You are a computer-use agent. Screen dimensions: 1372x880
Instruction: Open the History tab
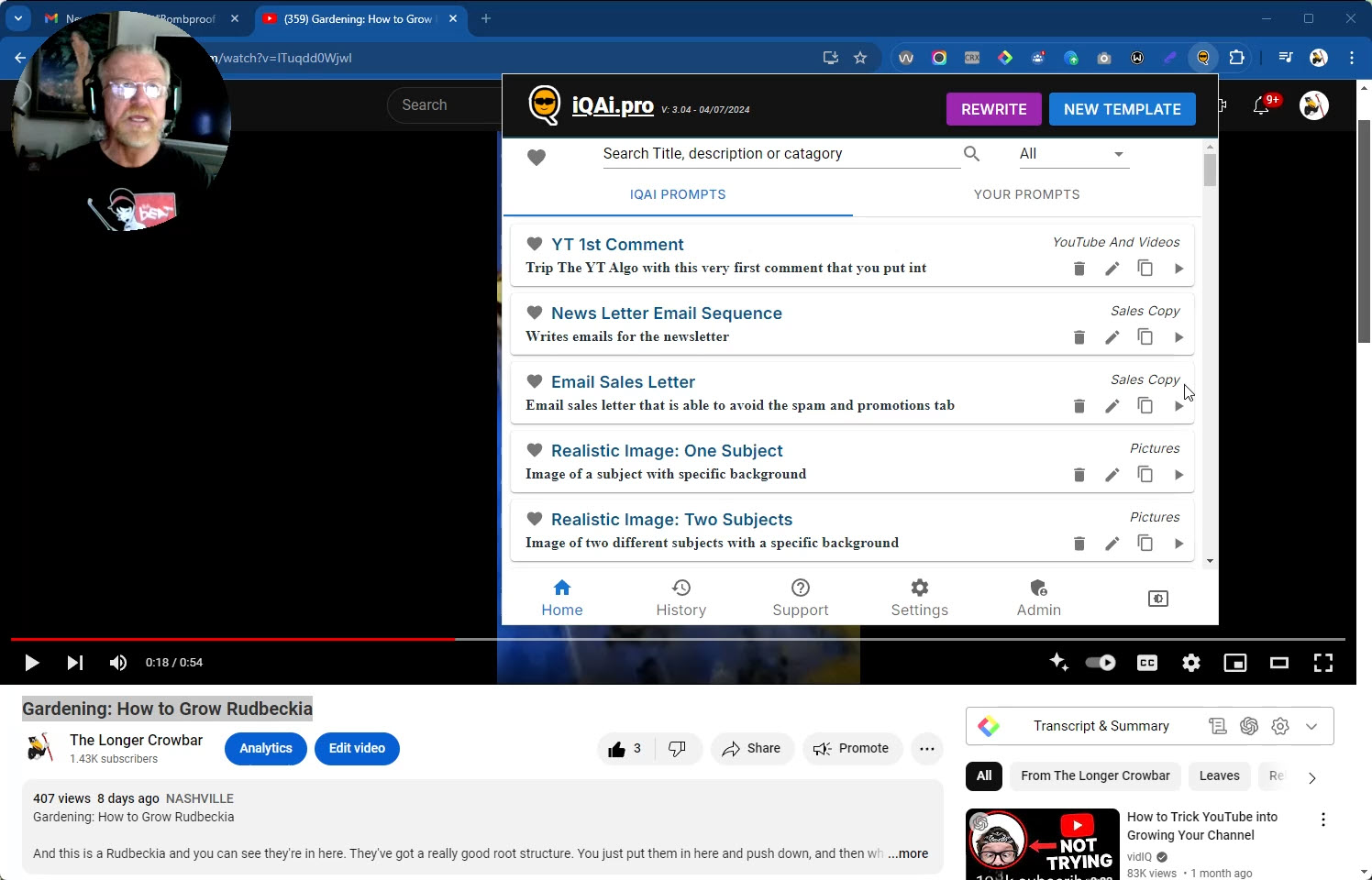pyautogui.click(x=681, y=598)
